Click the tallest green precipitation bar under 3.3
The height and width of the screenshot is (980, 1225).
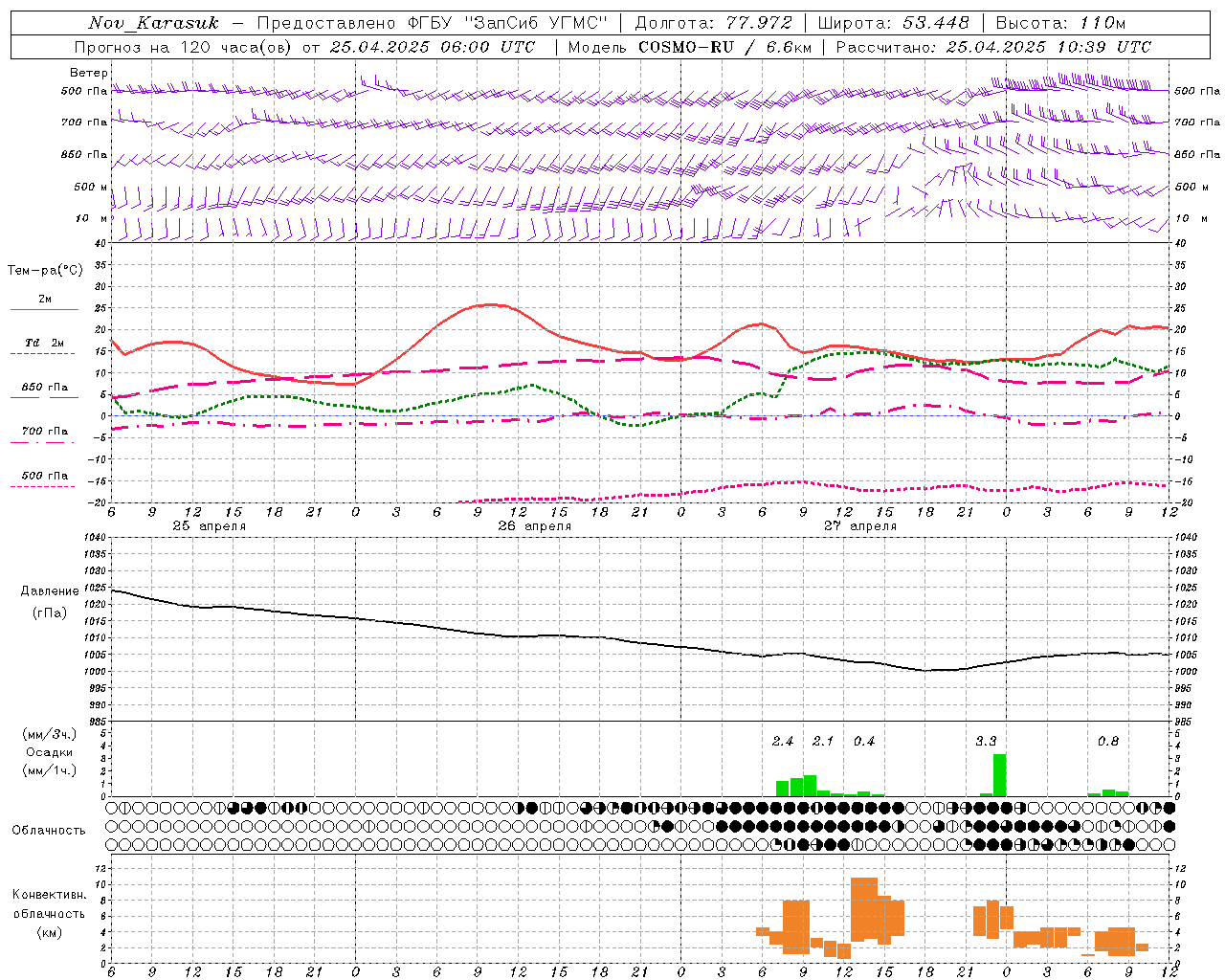click(1000, 775)
